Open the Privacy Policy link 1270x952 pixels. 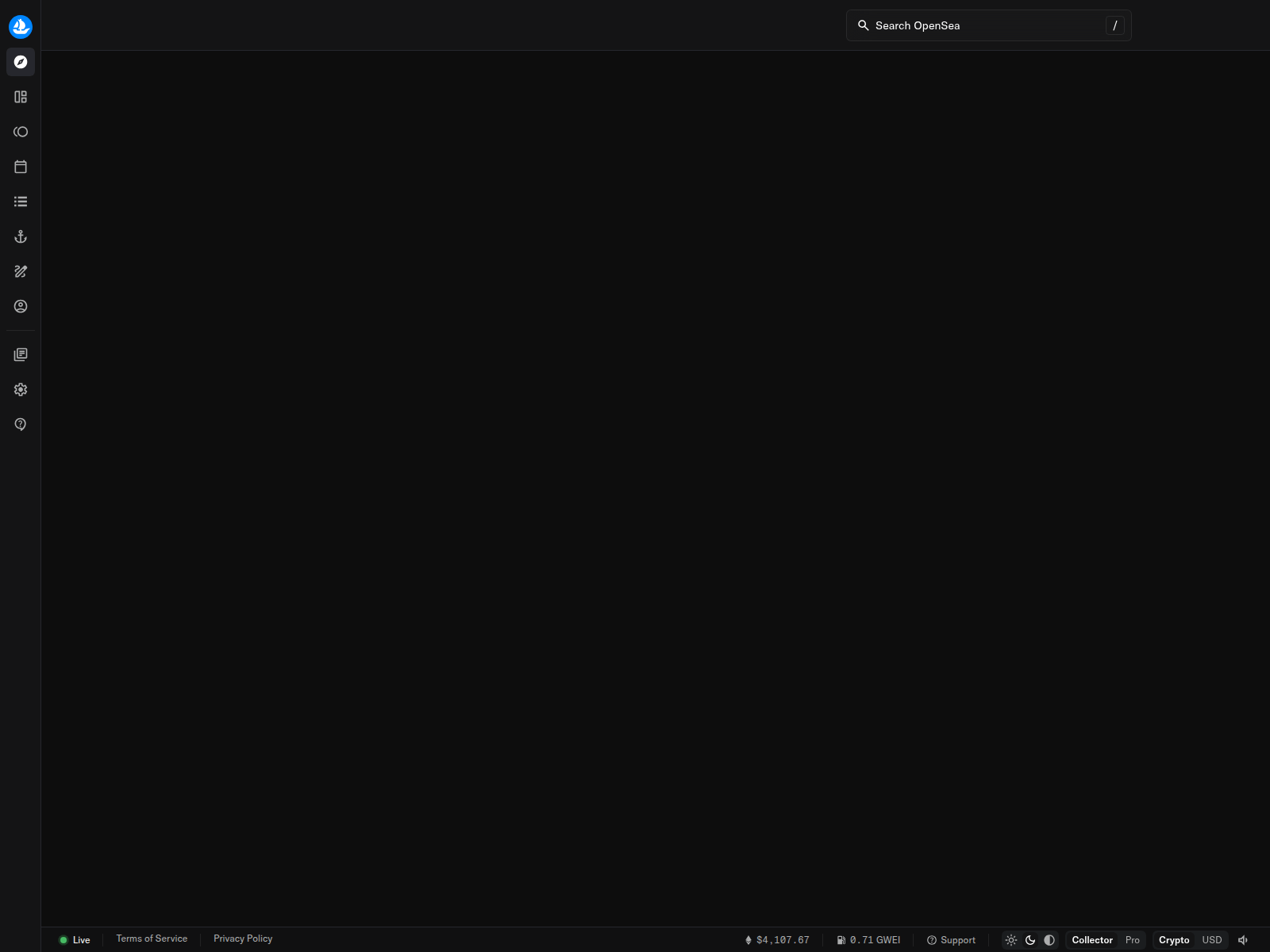coord(243,939)
